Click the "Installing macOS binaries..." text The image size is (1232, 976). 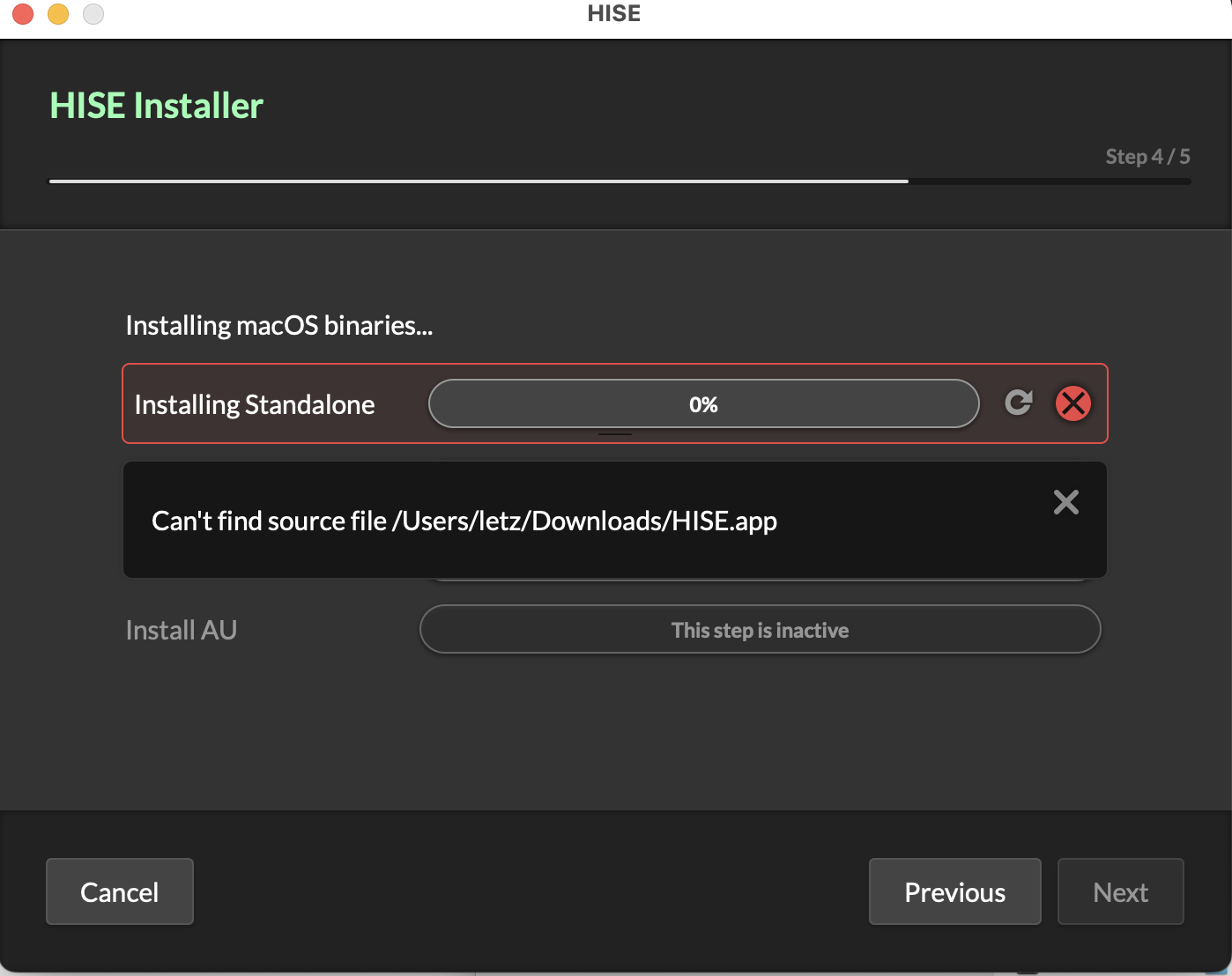click(x=279, y=326)
